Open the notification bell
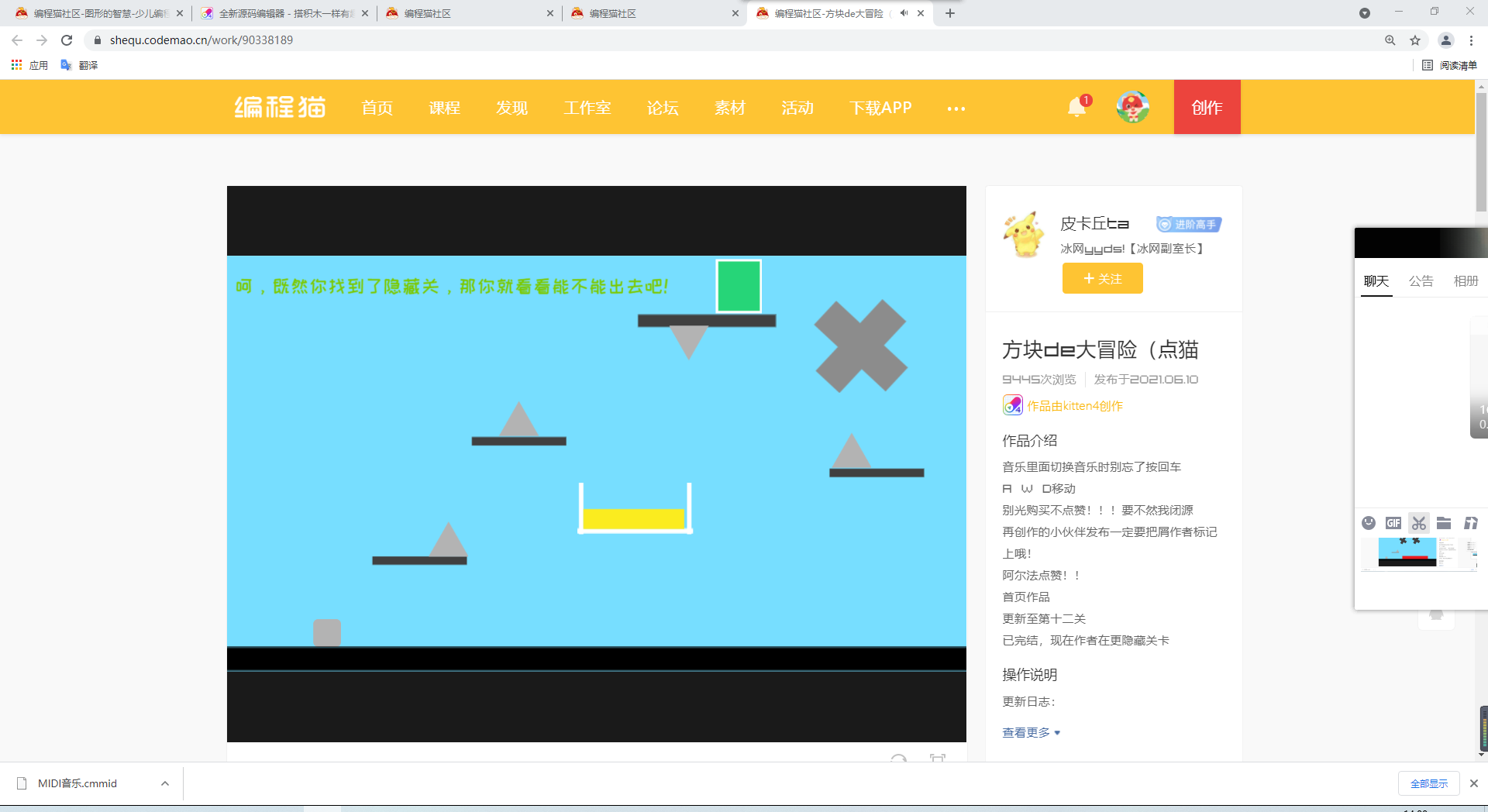Screen dimensions: 1488x812 [1076, 107]
